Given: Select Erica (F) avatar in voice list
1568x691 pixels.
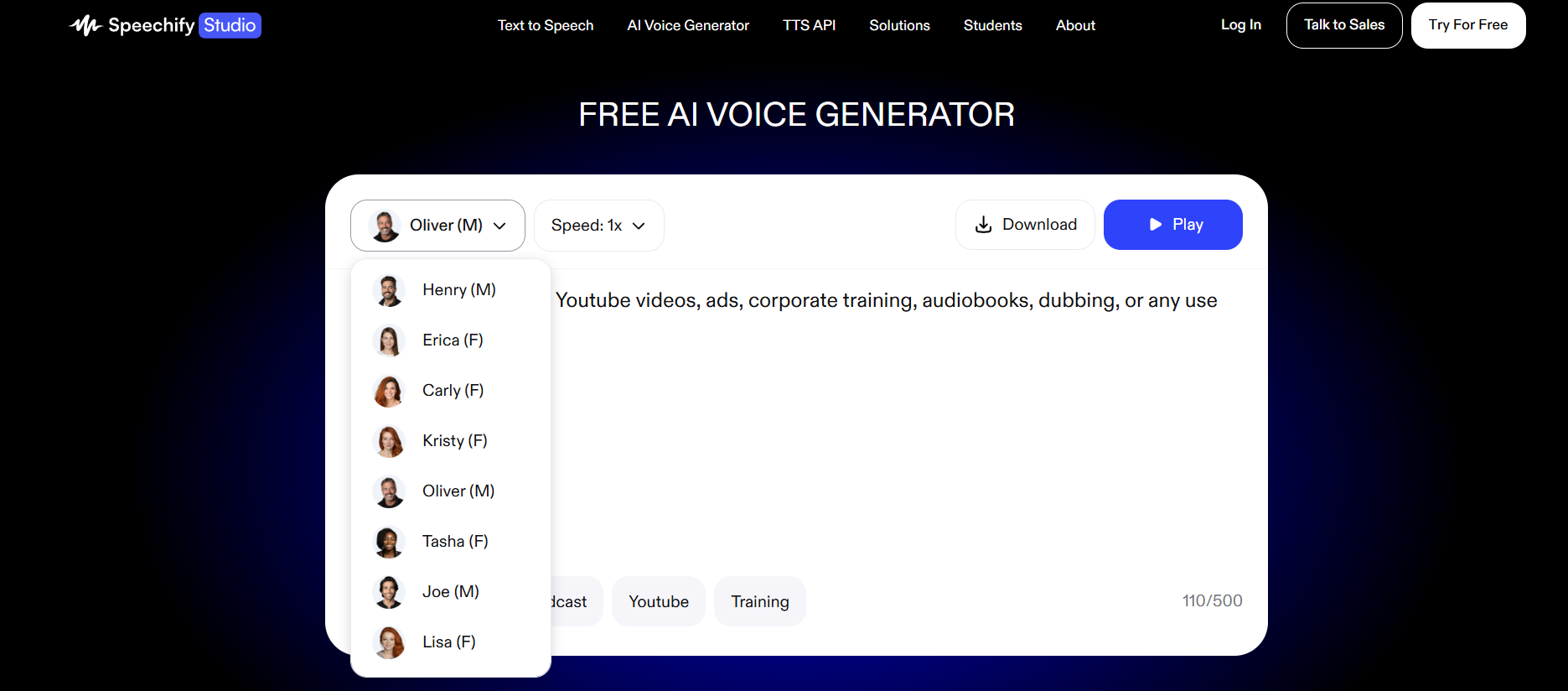Looking at the screenshot, I should tap(389, 340).
